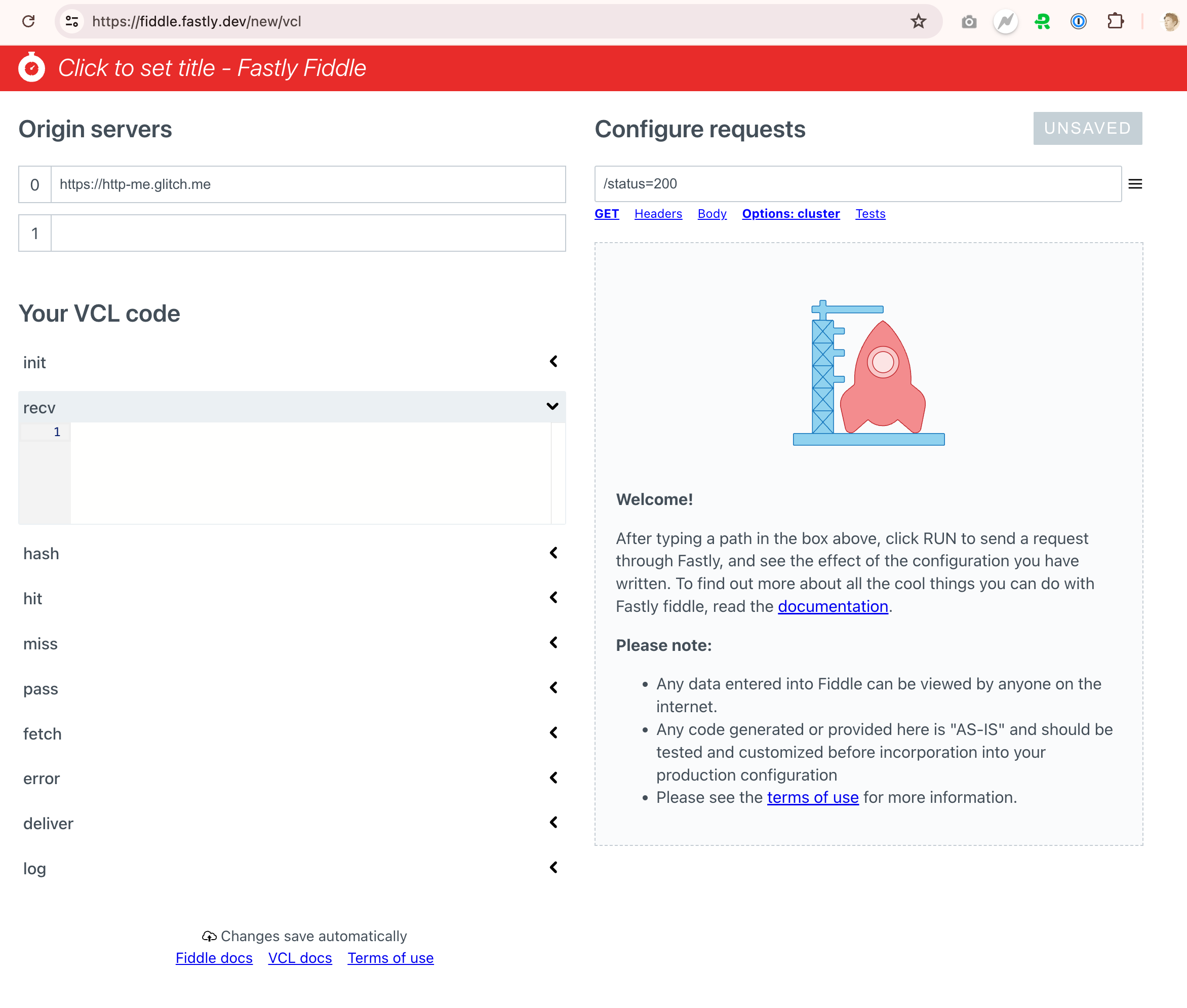Open the request options hamburger menu

(1135, 183)
